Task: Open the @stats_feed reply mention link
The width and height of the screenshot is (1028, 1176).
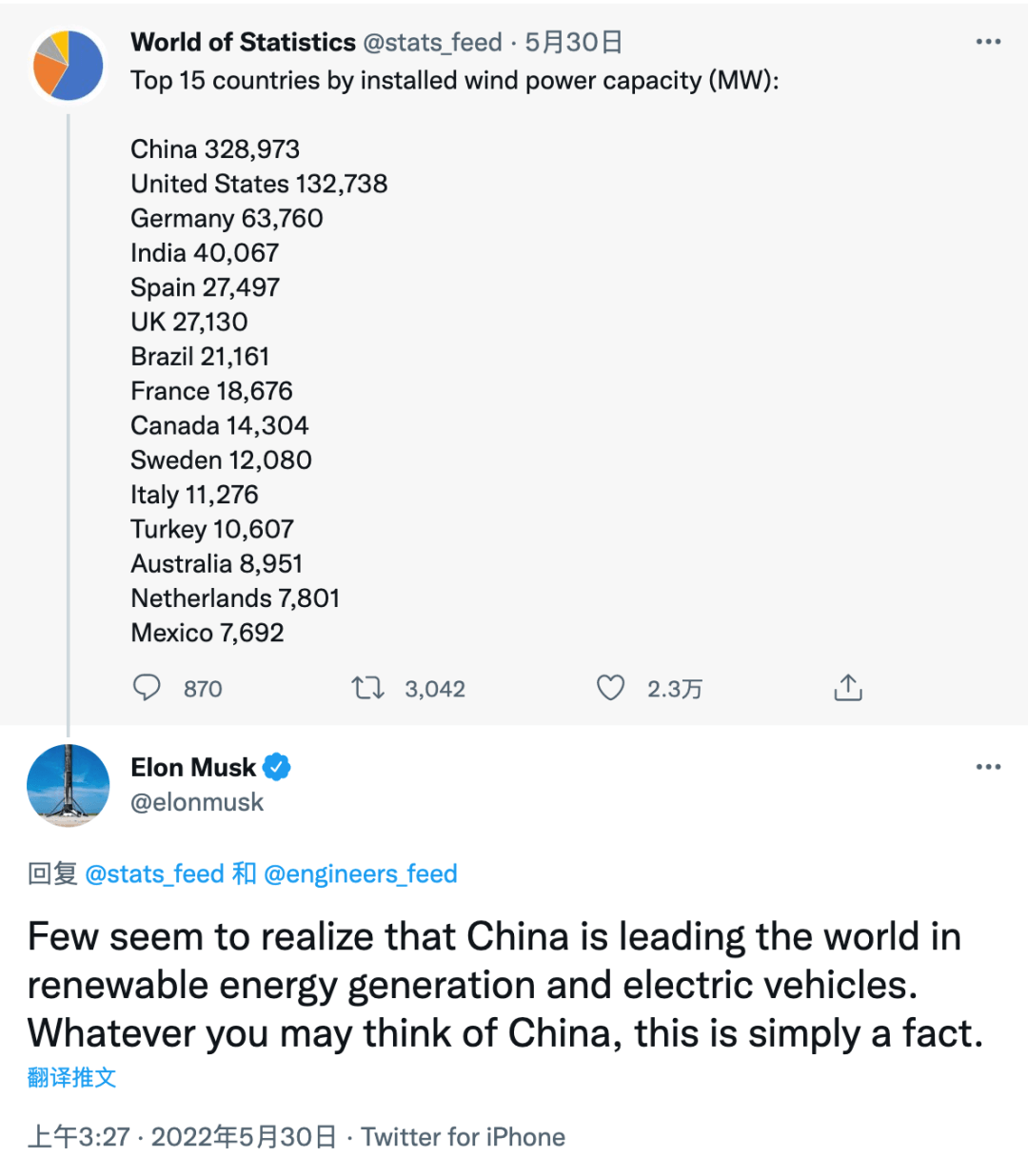Action: pos(154,873)
